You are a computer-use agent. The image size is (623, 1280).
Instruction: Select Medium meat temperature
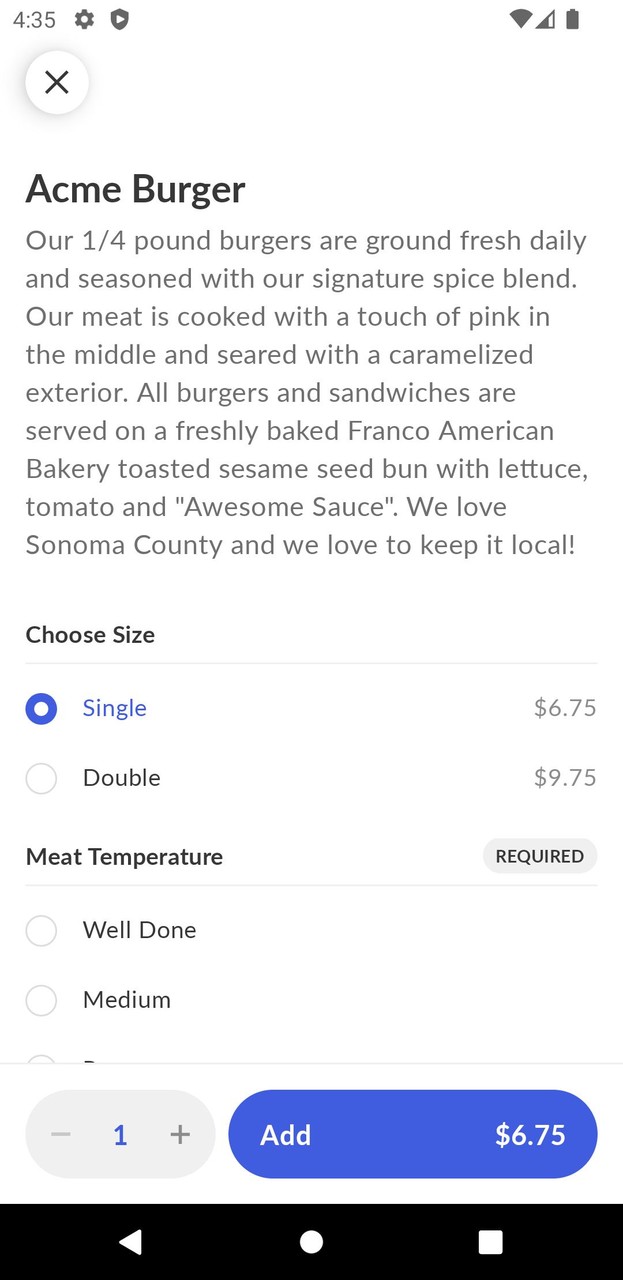(41, 1000)
